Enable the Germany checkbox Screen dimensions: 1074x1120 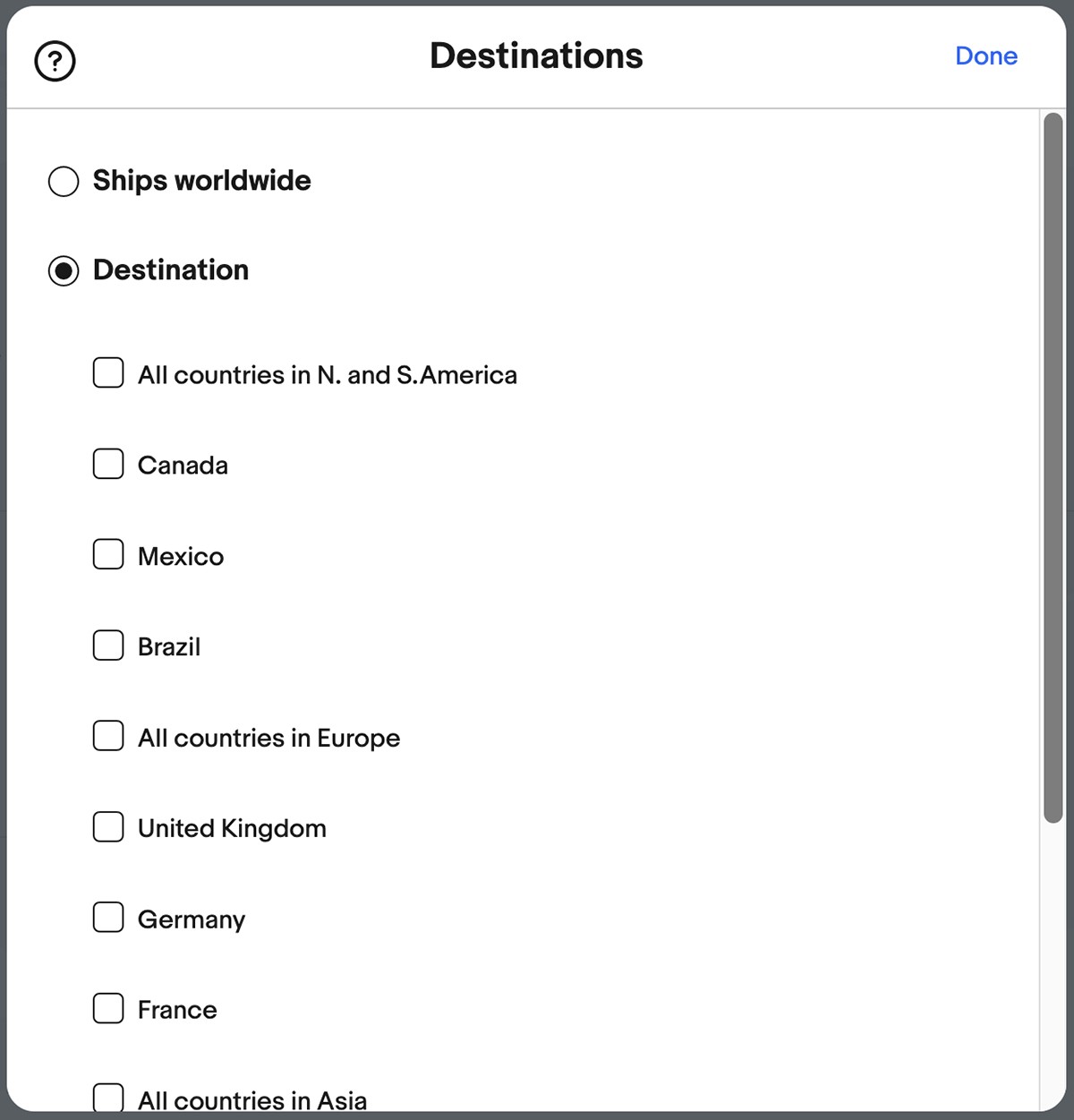[x=108, y=917]
